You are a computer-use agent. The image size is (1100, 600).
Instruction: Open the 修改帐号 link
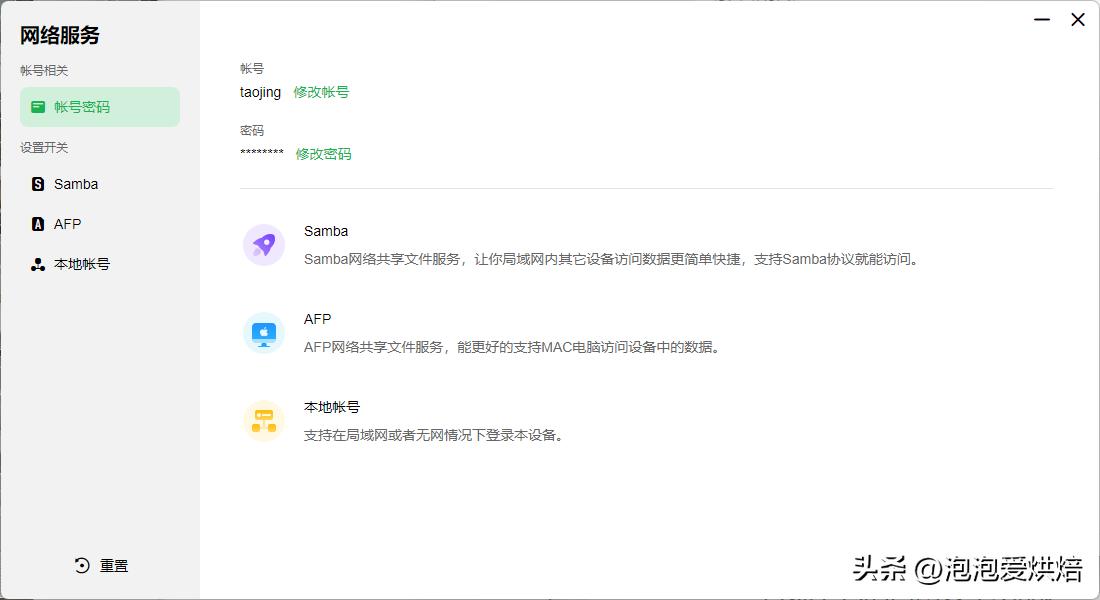tap(323, 91)
